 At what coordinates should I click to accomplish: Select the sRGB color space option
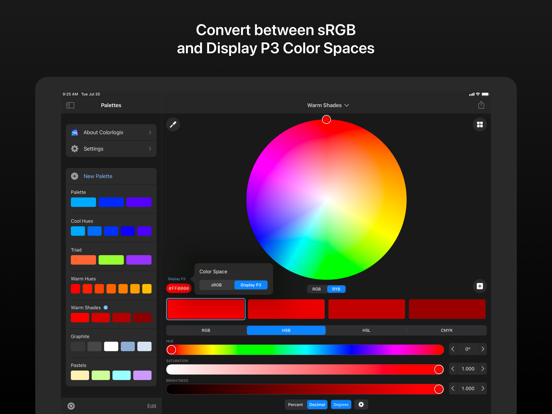coord(217,285)
